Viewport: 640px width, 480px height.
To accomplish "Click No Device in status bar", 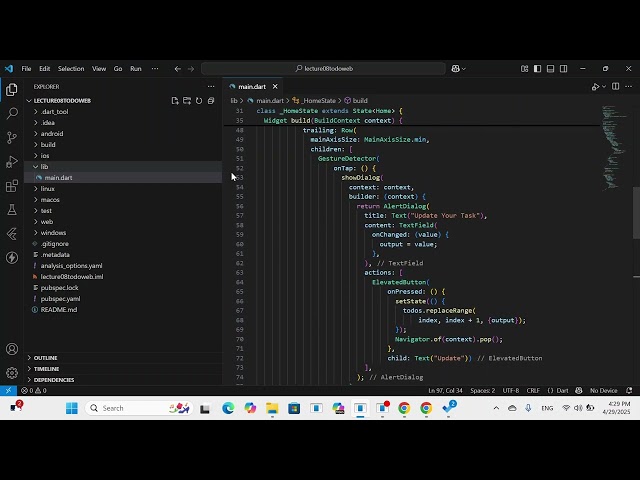I will 603,391.
